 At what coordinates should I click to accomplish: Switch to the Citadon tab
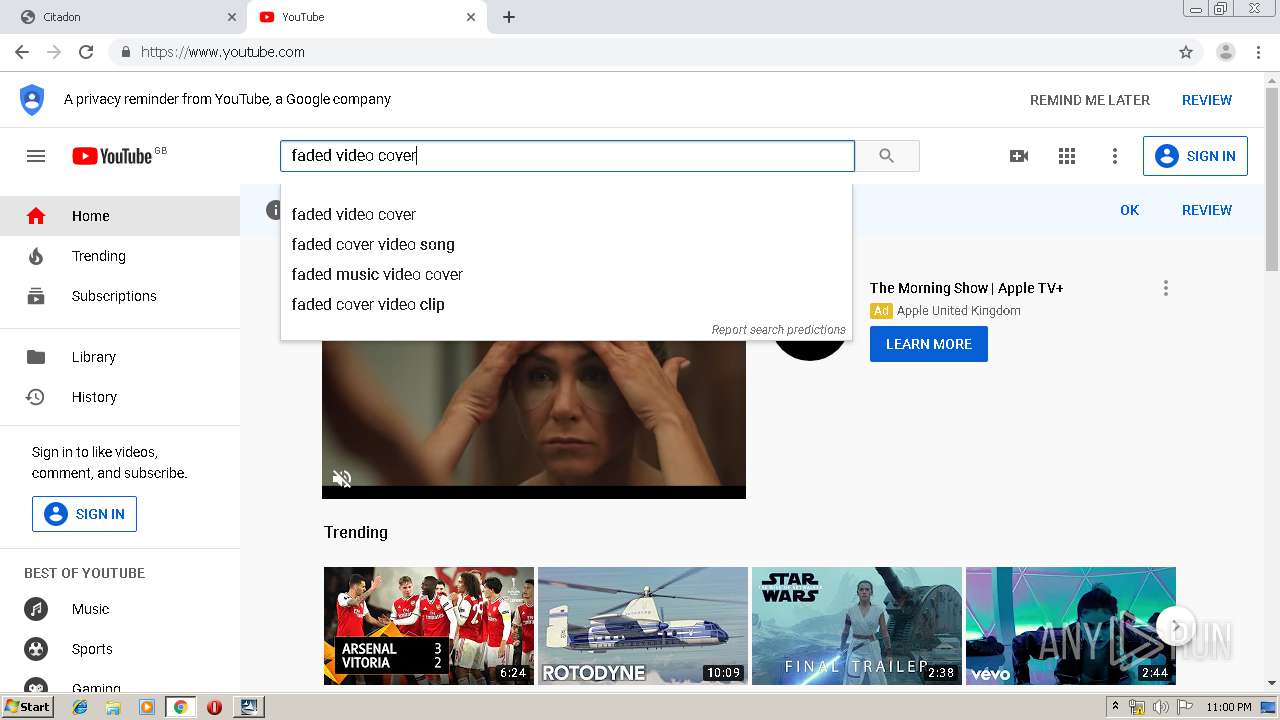pyautogui.click(x=123, y=17)
